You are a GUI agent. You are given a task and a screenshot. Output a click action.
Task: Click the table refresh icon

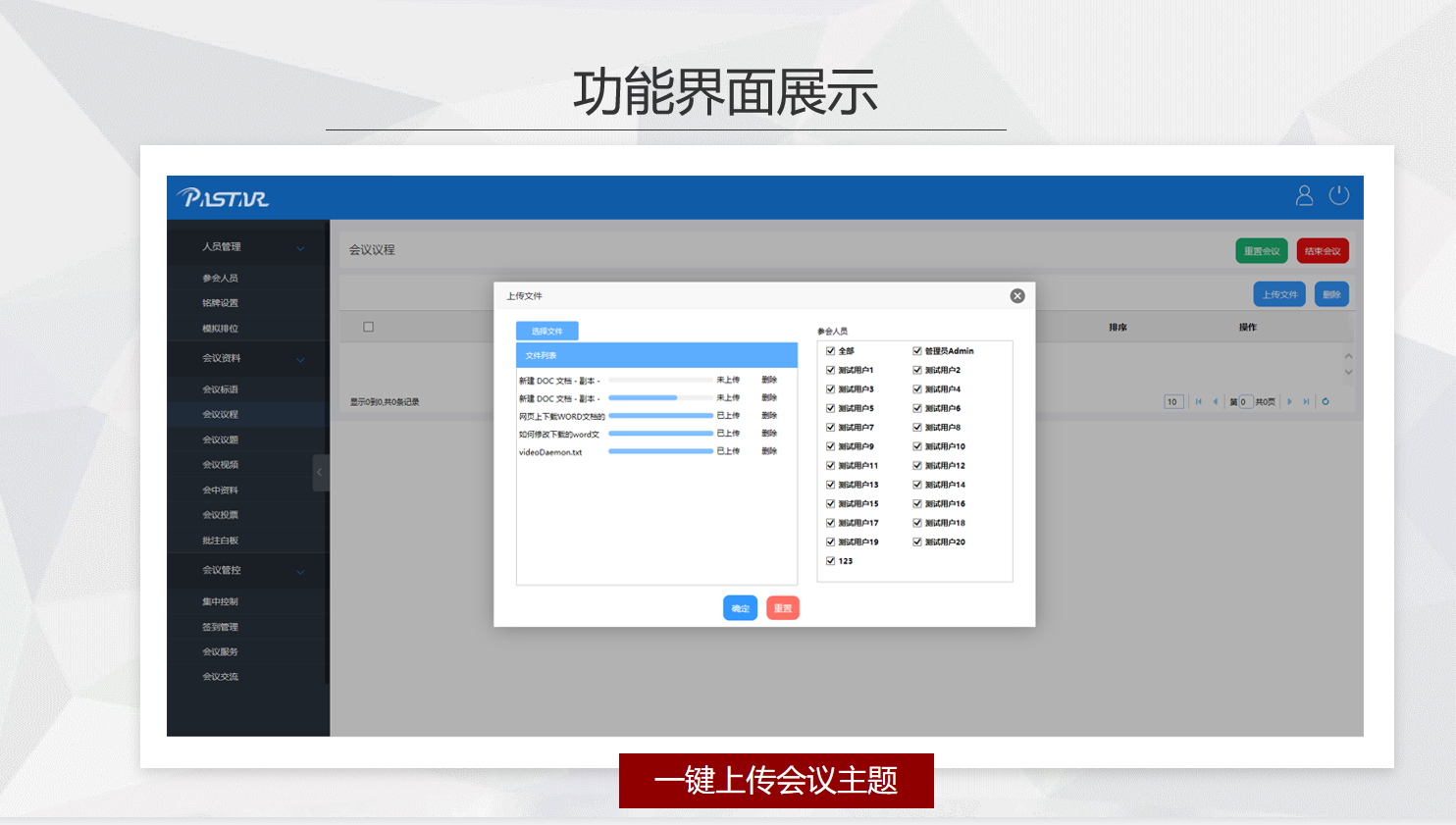1326,401
